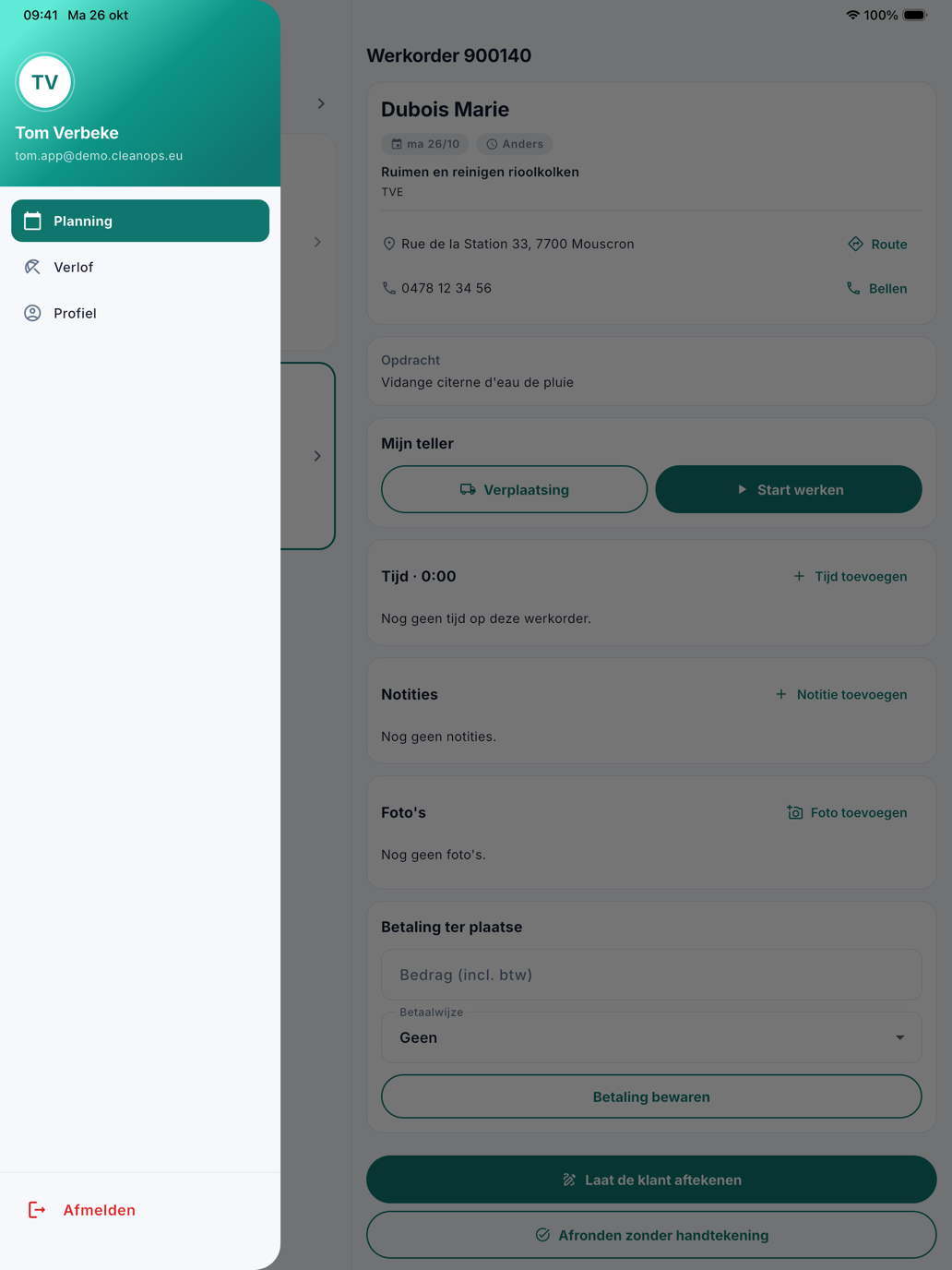Click the plus icon next to Tijd toevoegen
Viewport: 952px width, 1270px height.
point(799,576)
